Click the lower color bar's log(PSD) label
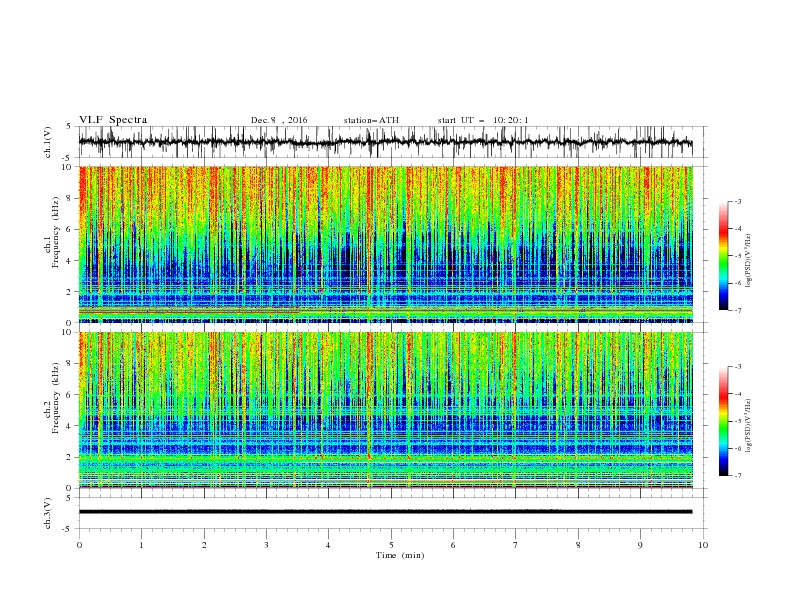The width and height of the screenshot is (792, 612). (748, 425)
